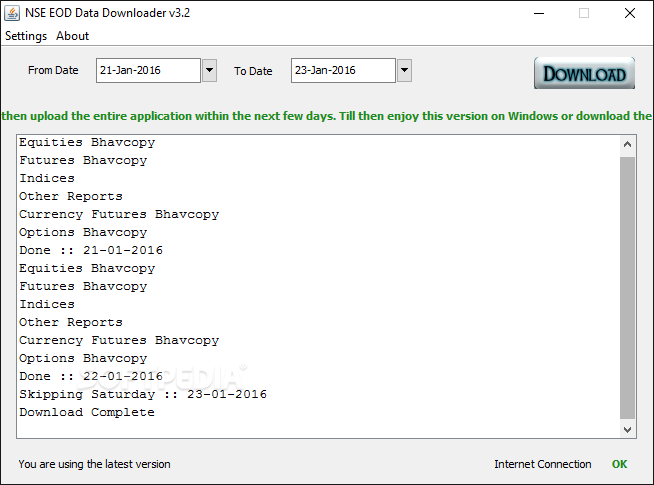Click the To Date field showing 23-Jan-2016

click(343, 70)
